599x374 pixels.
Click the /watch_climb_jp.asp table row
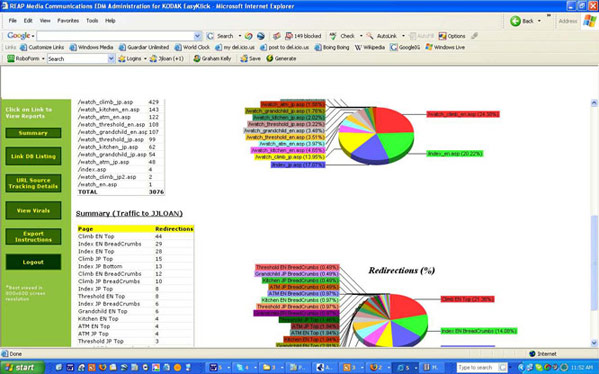pos(121,102)
